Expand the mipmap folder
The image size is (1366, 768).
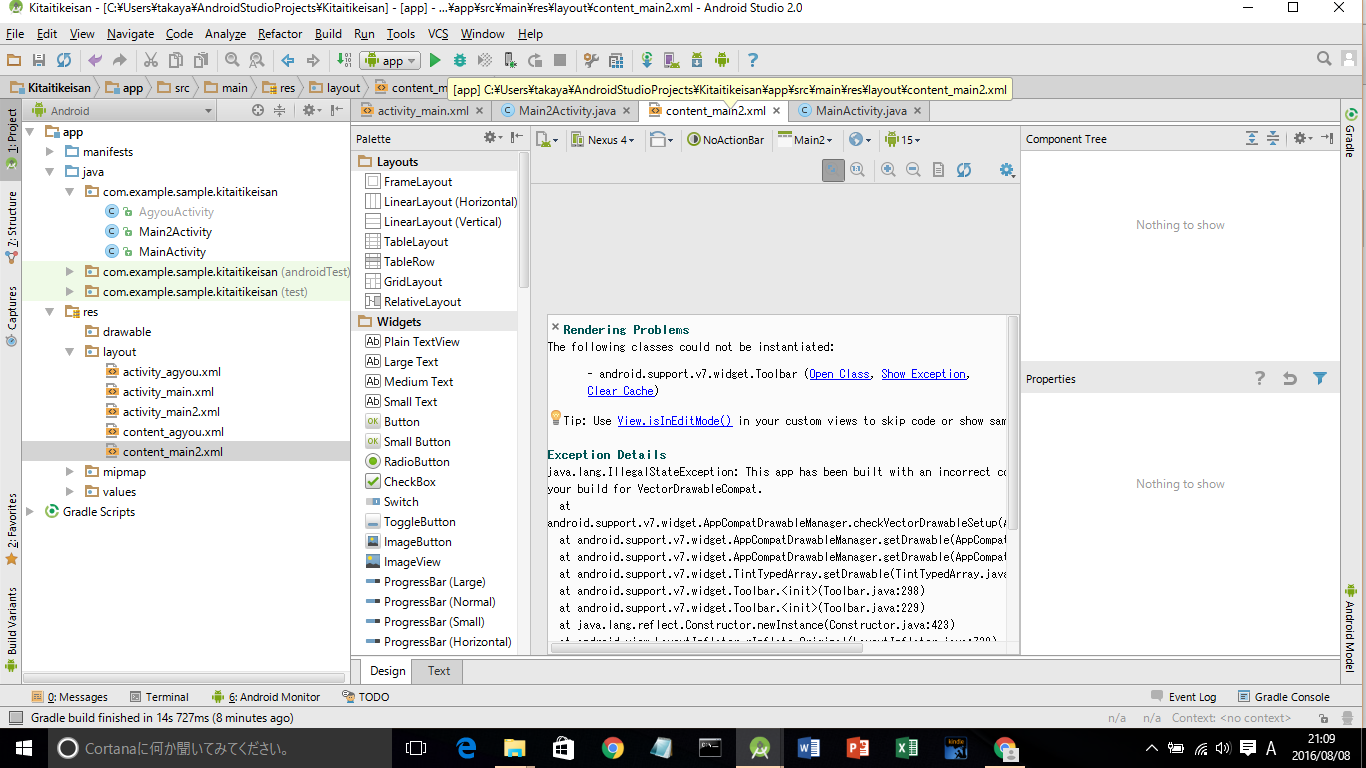point(70,472)
